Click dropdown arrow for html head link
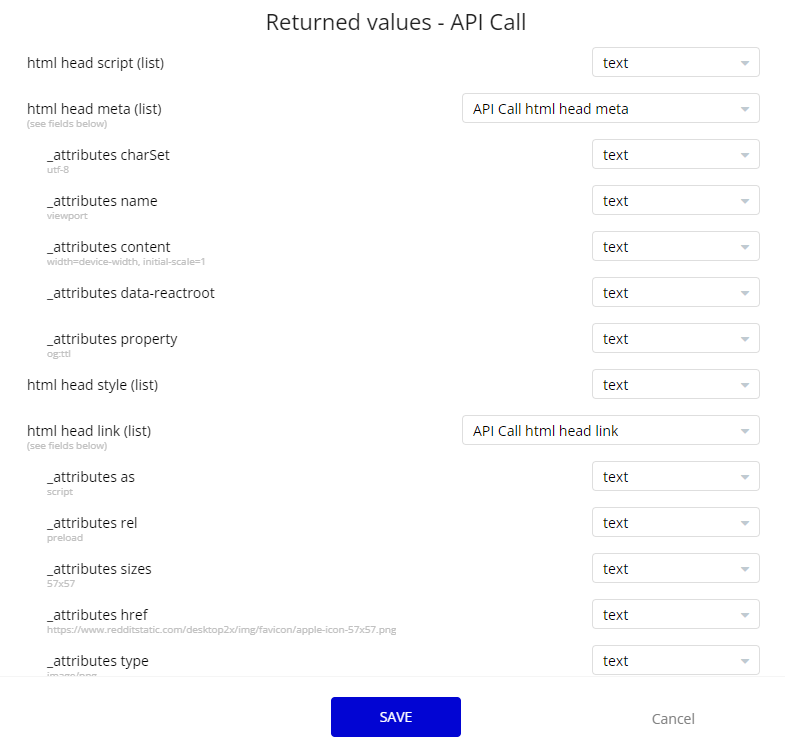Image resolution: width=785 pixels, height=751 pixels. pyautogui.click(x=744, y=431)
